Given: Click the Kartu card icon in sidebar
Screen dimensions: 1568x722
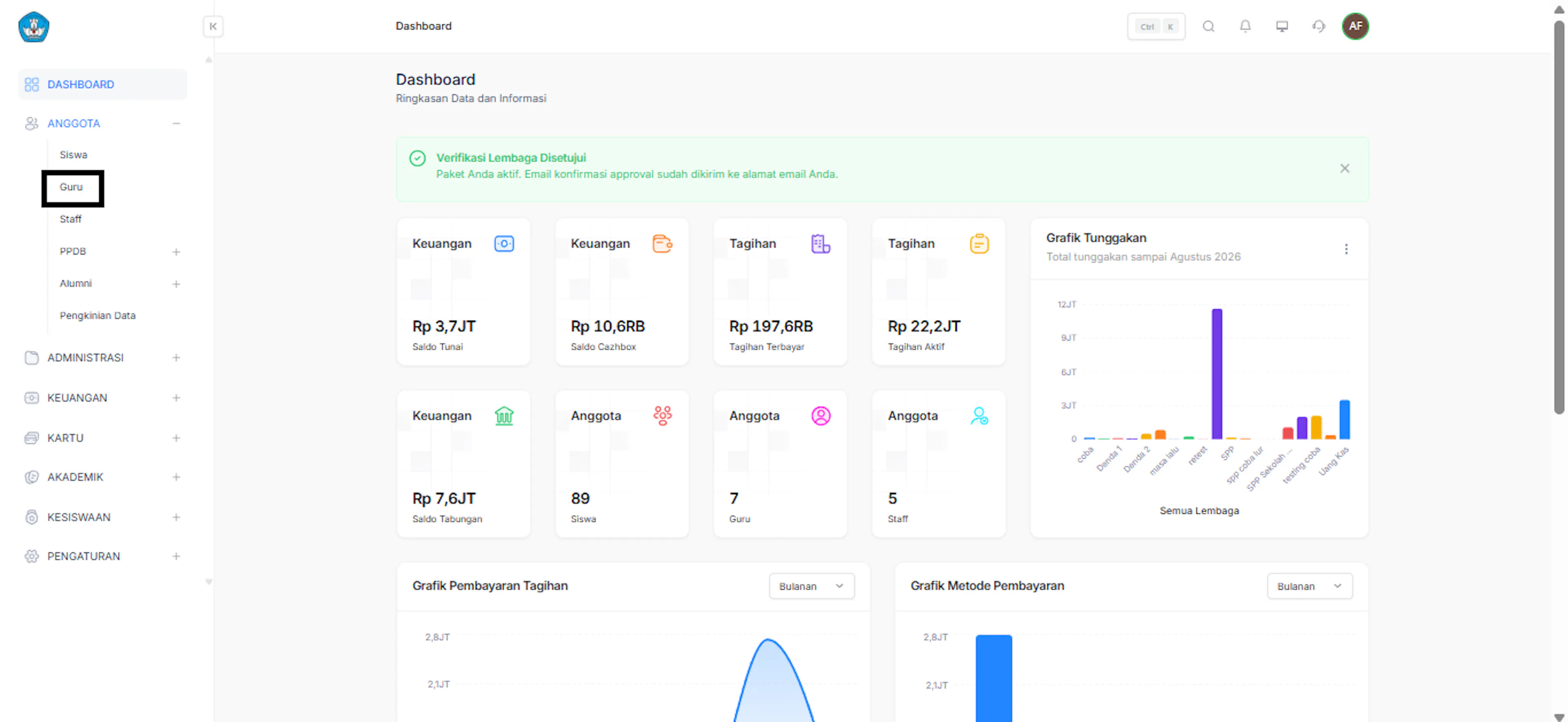Looking at the screenshot, I should 32,438.
